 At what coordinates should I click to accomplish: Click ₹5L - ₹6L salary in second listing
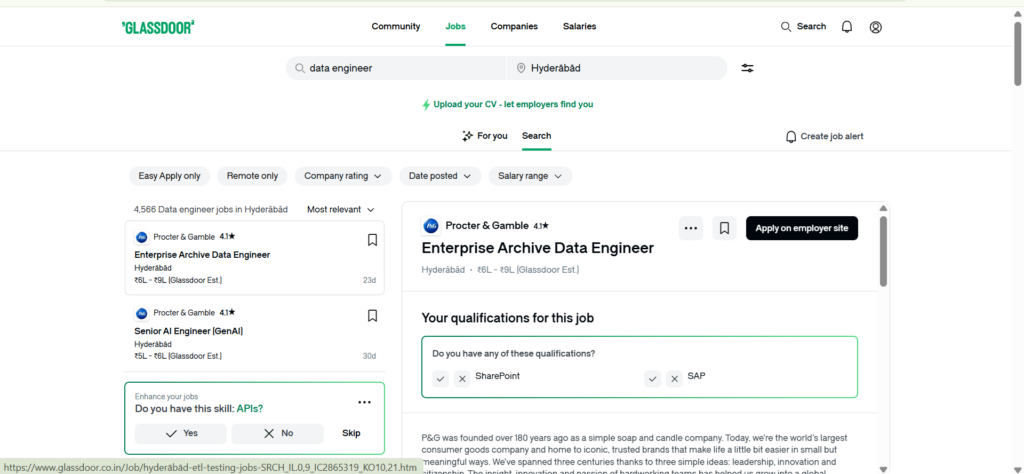(178, 356)
